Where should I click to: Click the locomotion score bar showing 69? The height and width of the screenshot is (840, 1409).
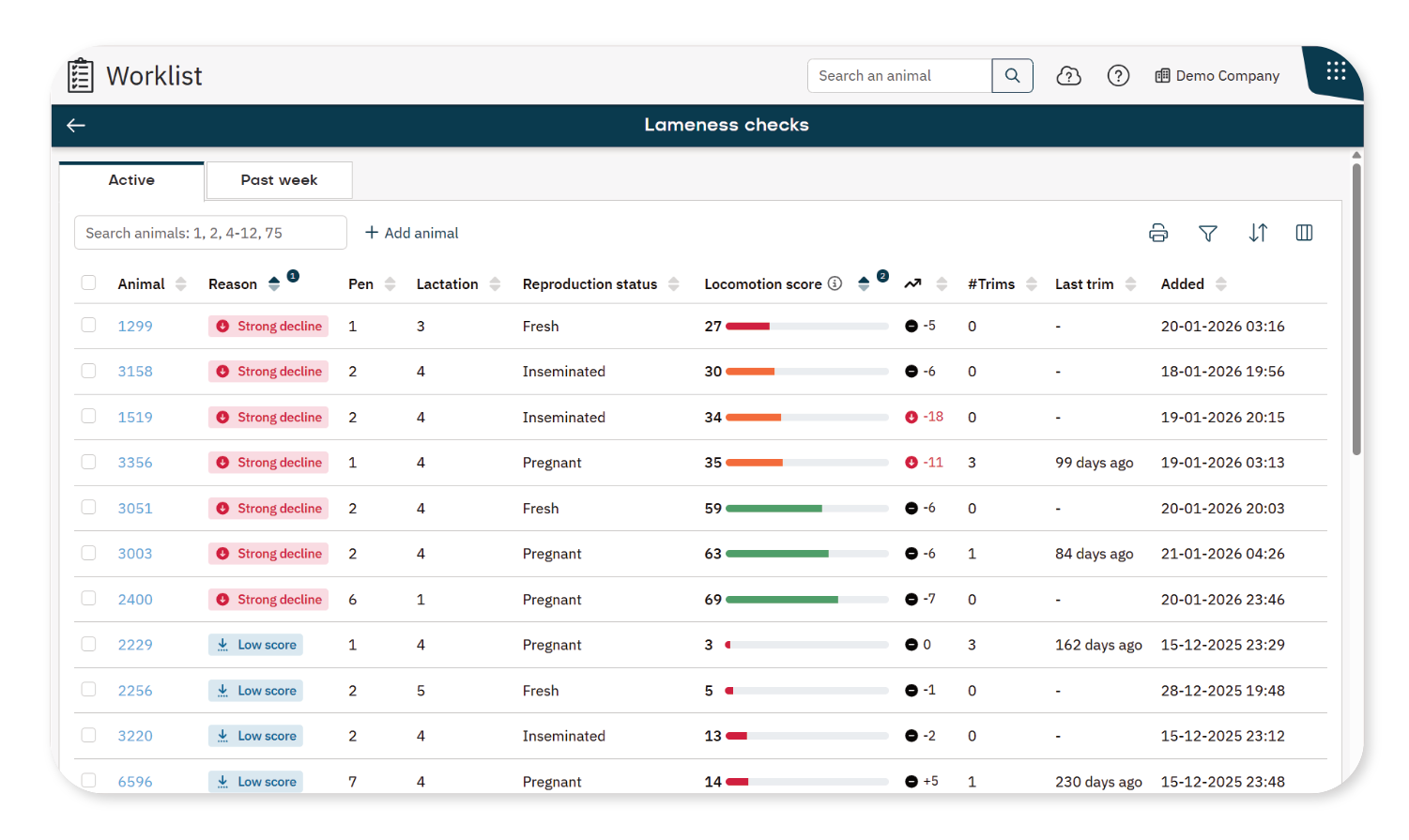pos(806,600)
